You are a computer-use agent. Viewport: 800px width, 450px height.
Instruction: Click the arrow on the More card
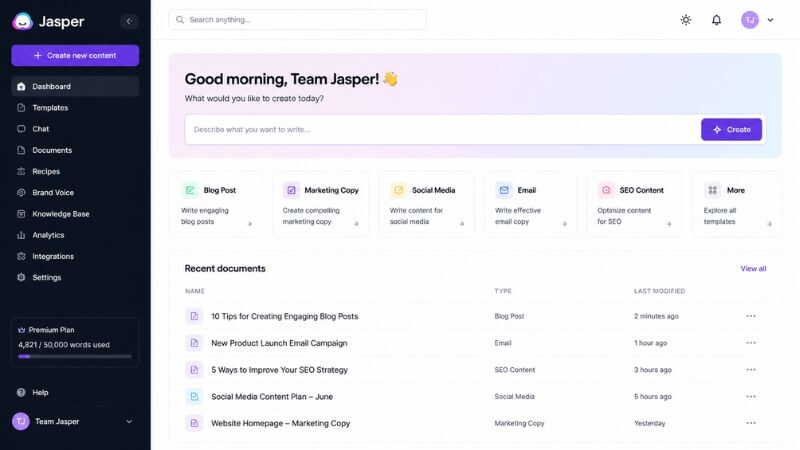pyautogui.click(x=769, y=223)
